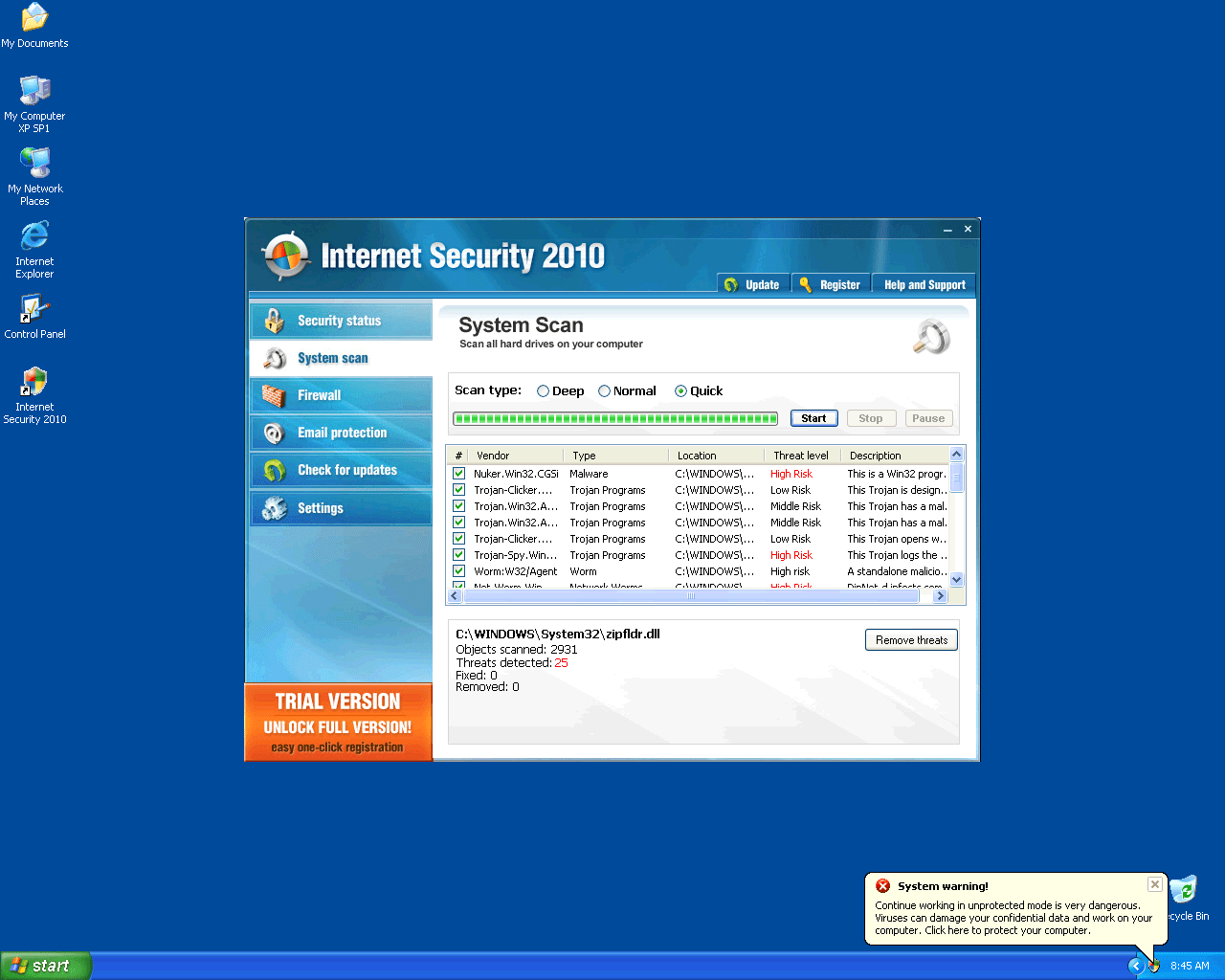Click the Unlock Full Version trial banner

pos(339,723)
